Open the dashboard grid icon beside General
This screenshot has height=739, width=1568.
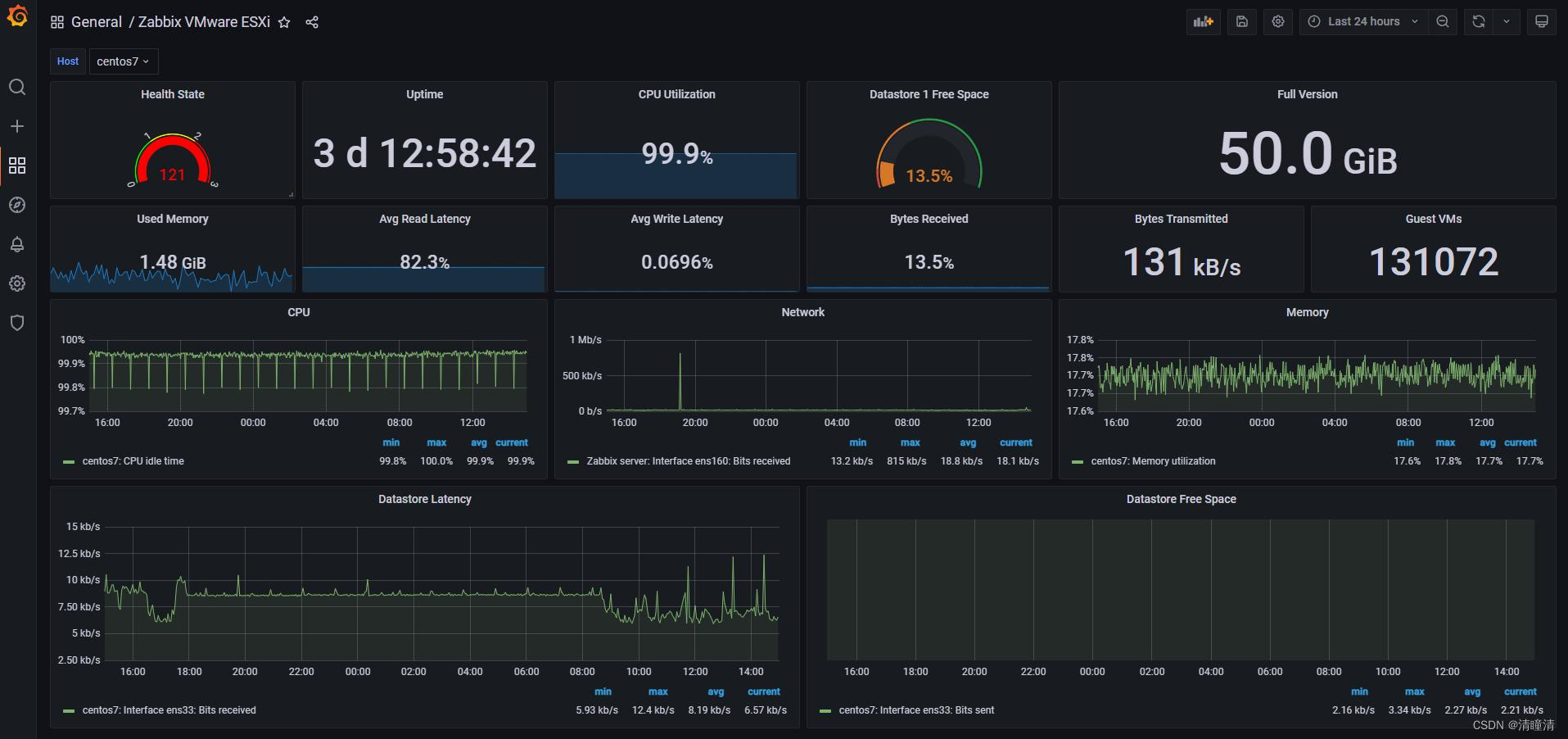coord(57,22)
